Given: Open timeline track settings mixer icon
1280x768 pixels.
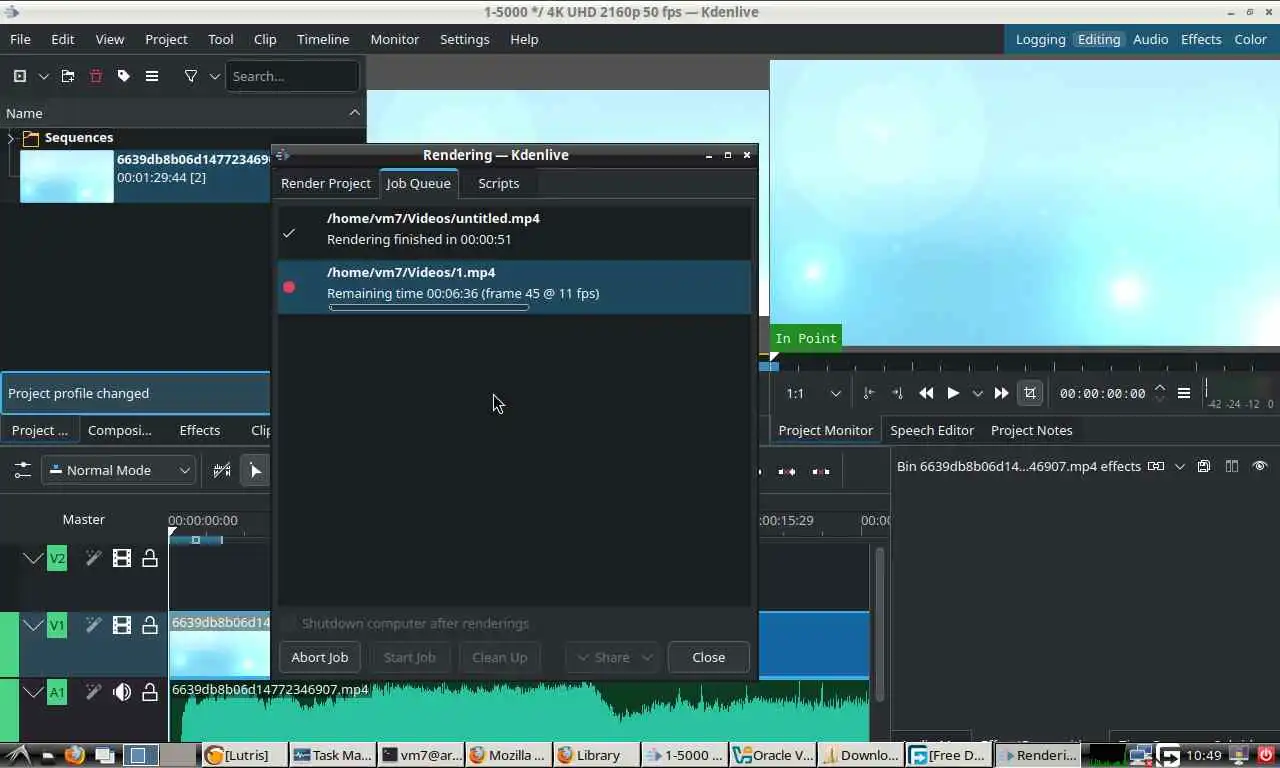Looking at the screenshot, I should [22, 470].
